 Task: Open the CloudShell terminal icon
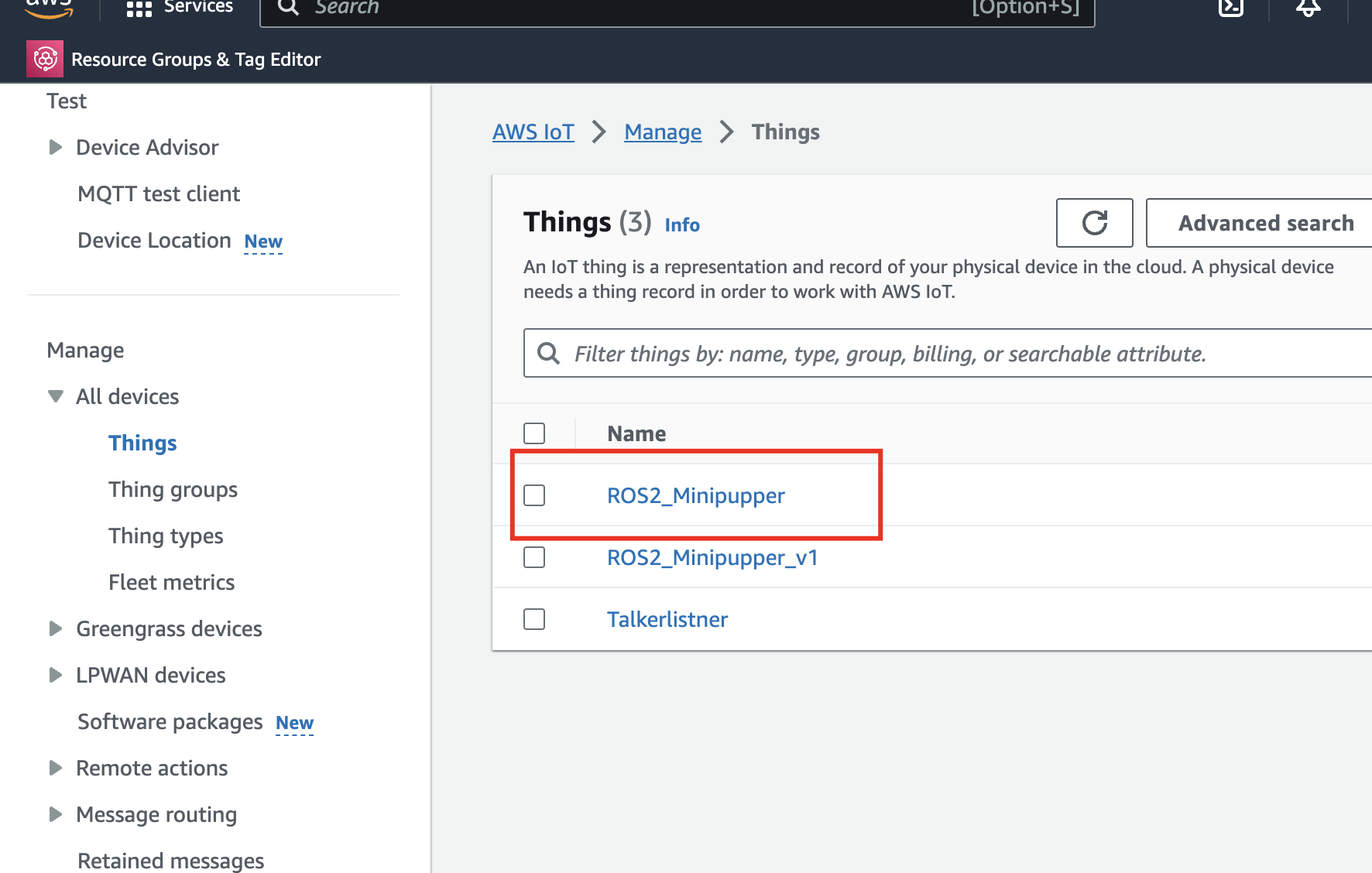click(x=1230, y=8)
